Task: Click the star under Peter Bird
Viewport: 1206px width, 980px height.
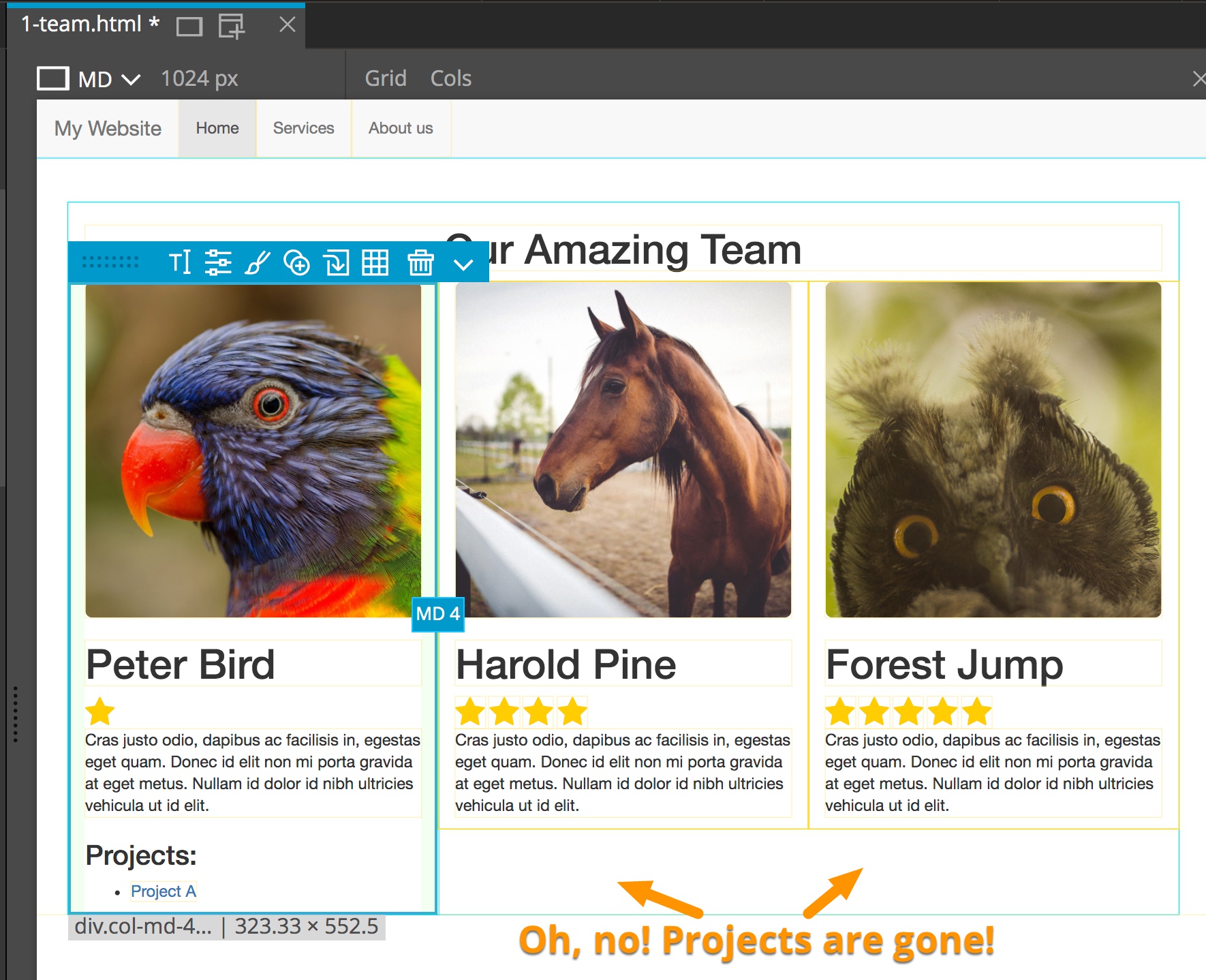Action: 100,711
